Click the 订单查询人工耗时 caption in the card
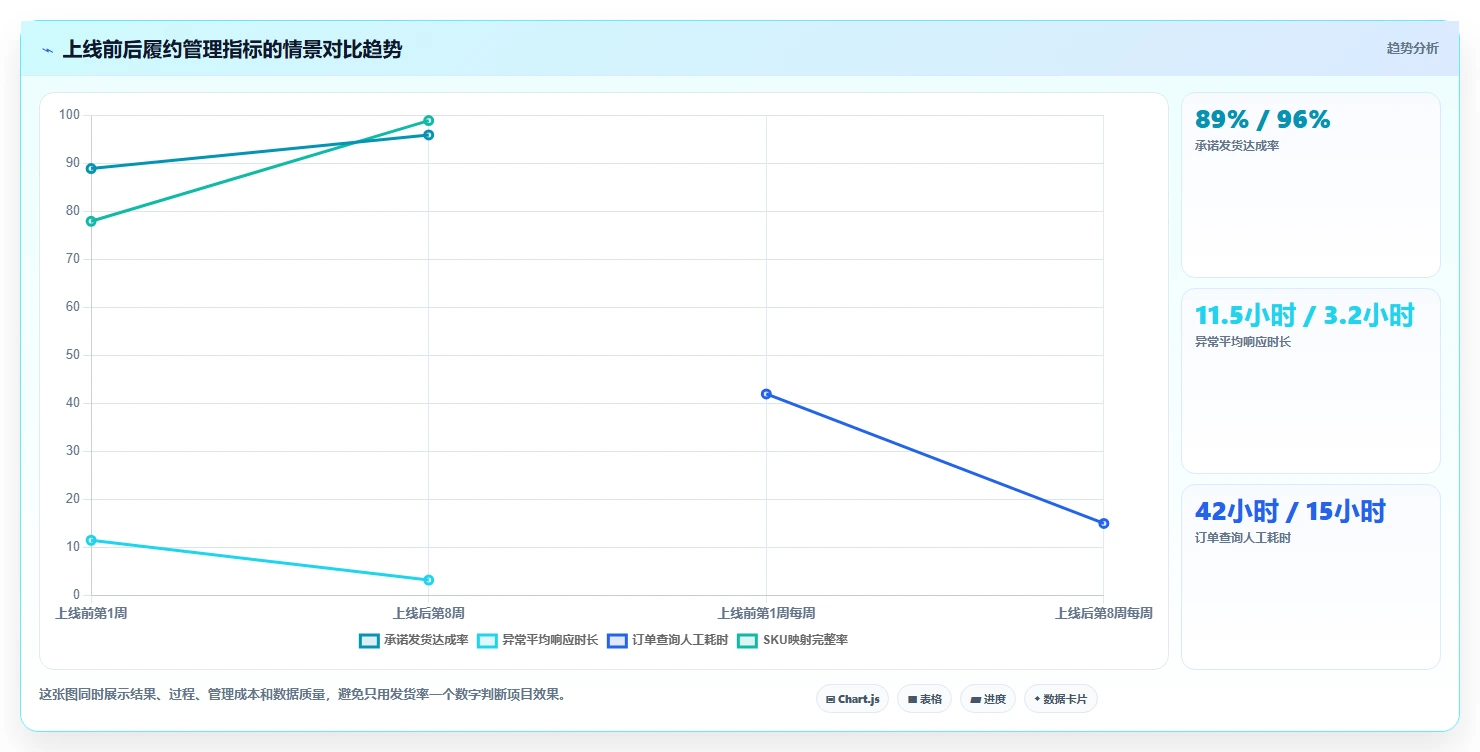This screenshot has width=1480, height=752. [1243, 538]
